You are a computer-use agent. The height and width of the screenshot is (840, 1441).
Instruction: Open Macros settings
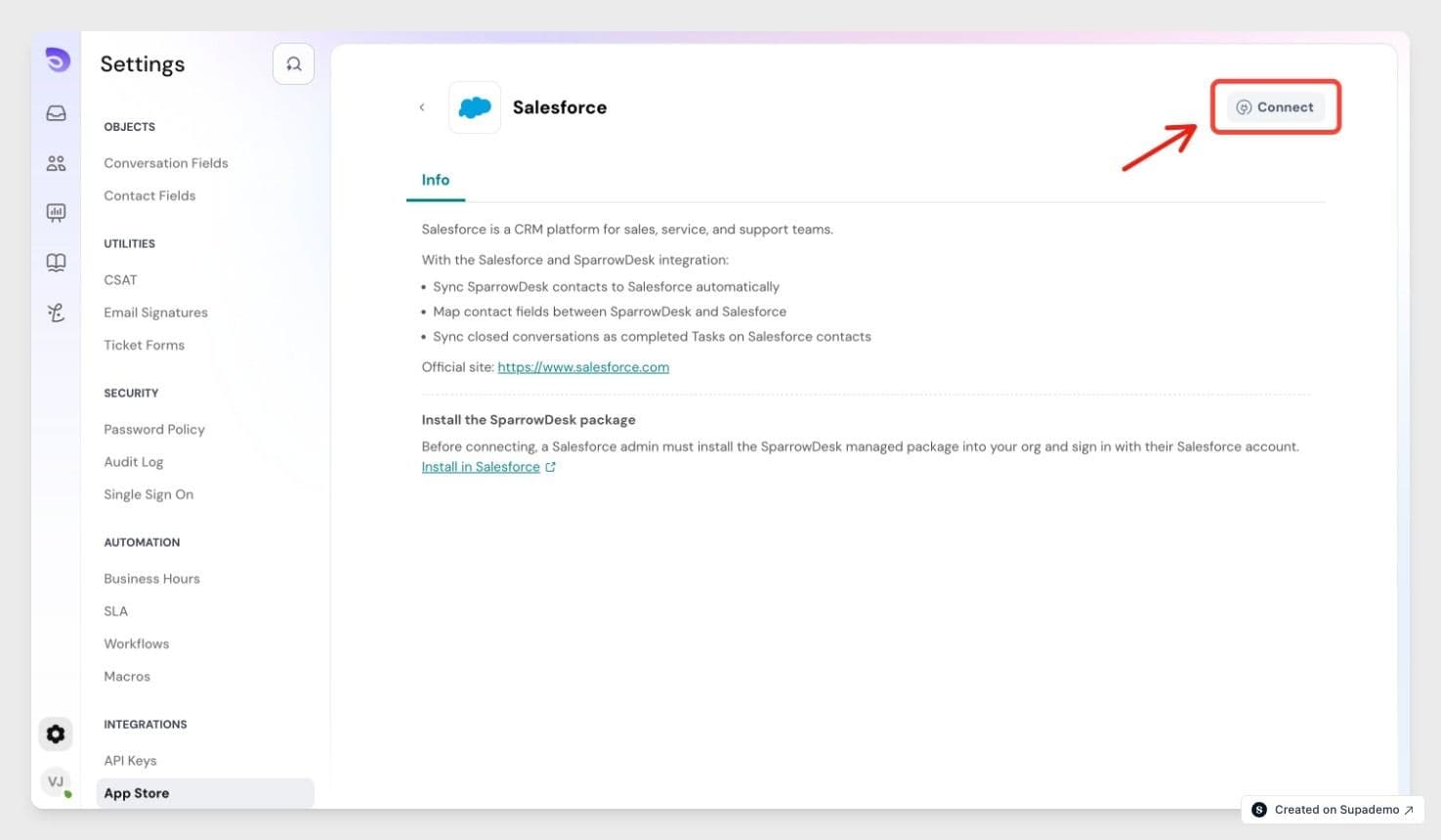click(x=127, y=676)
